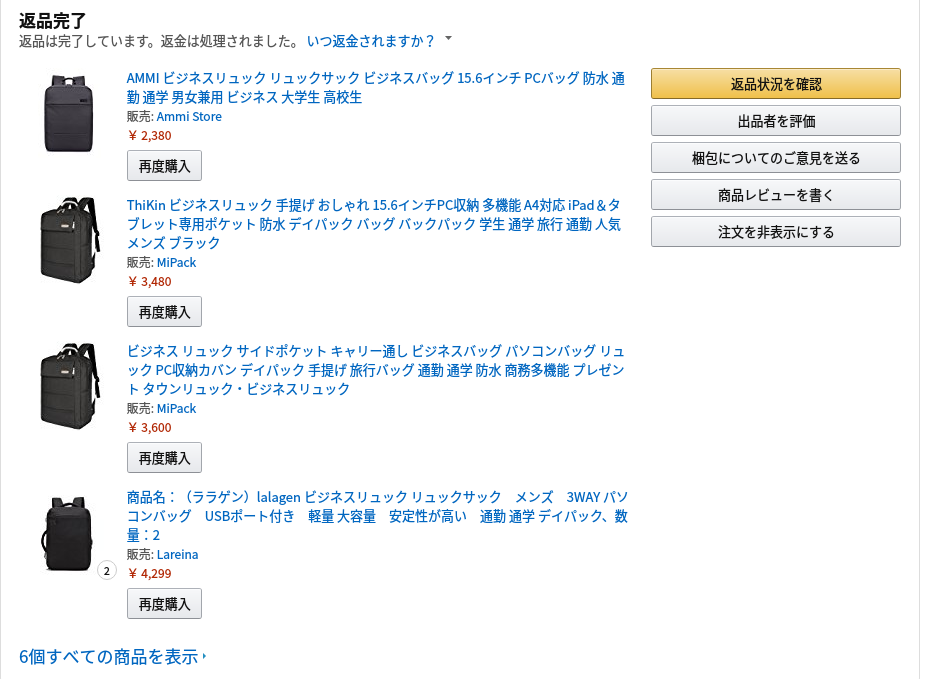Open the いつ返金されますか？ refund link
Viewport: 926px width, 679px height.
tap(371, 41)
